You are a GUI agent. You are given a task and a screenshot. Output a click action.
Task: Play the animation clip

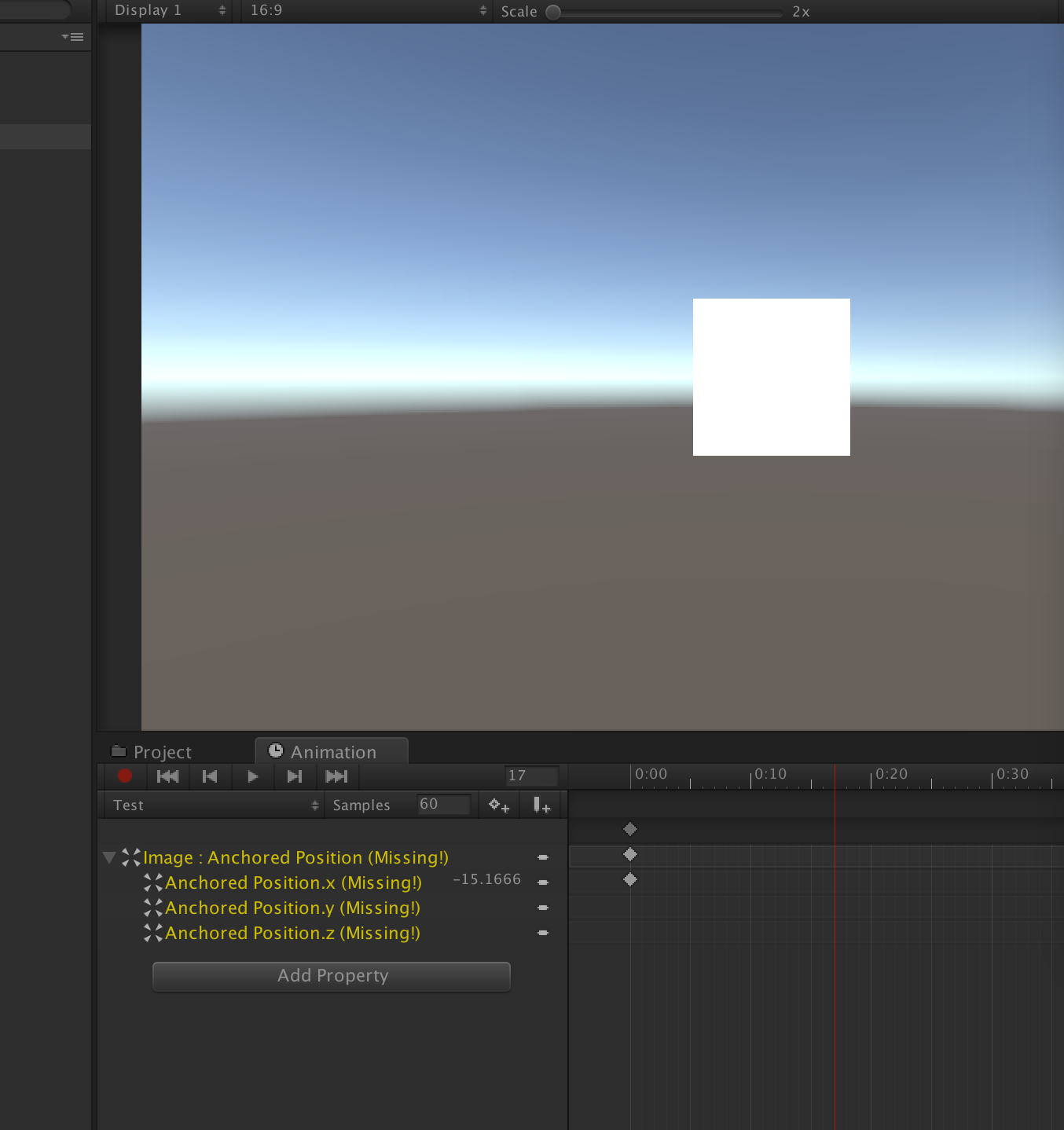click(253, 776)
